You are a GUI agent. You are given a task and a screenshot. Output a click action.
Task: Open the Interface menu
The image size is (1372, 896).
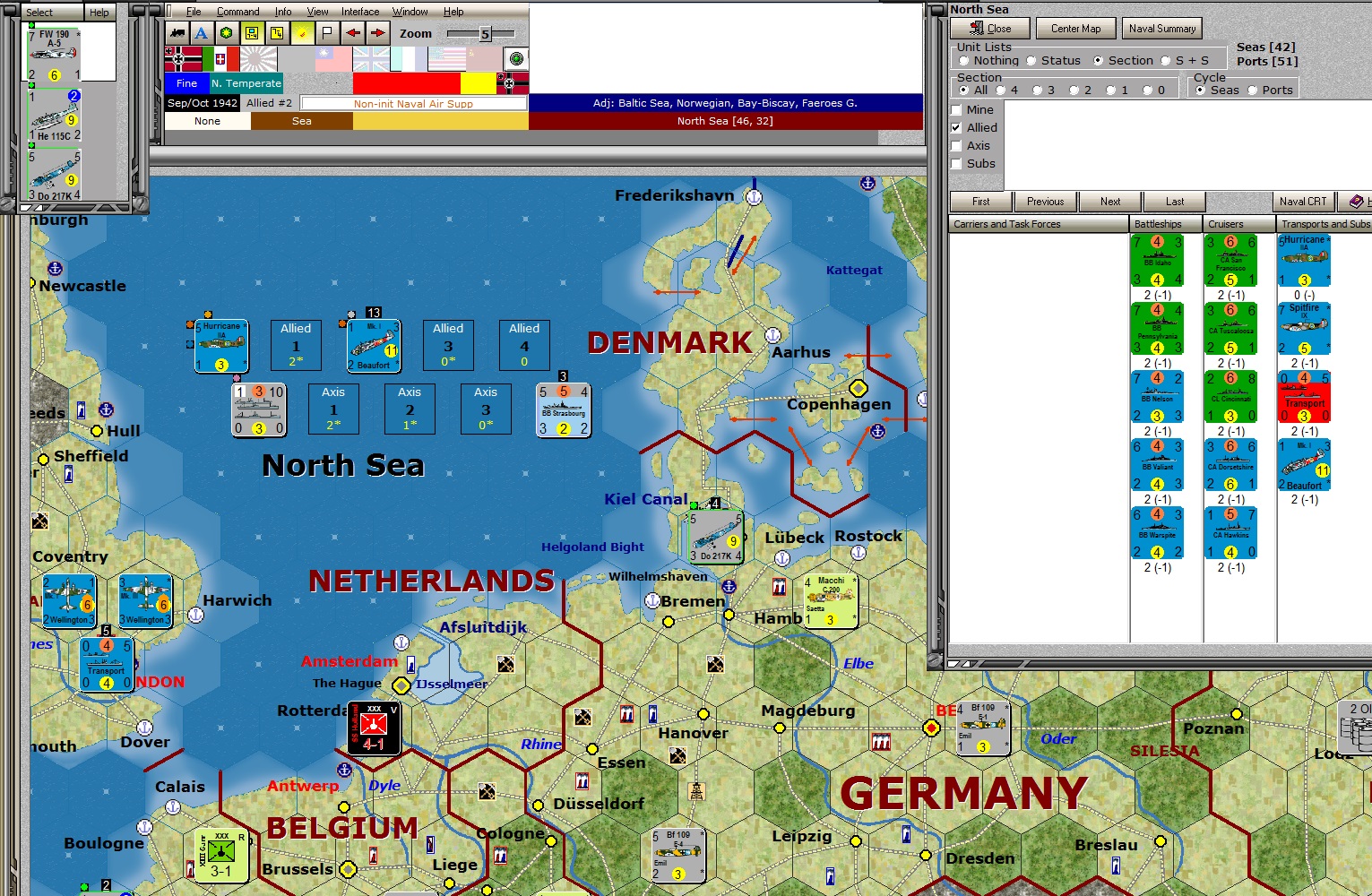tap(360, 12)
